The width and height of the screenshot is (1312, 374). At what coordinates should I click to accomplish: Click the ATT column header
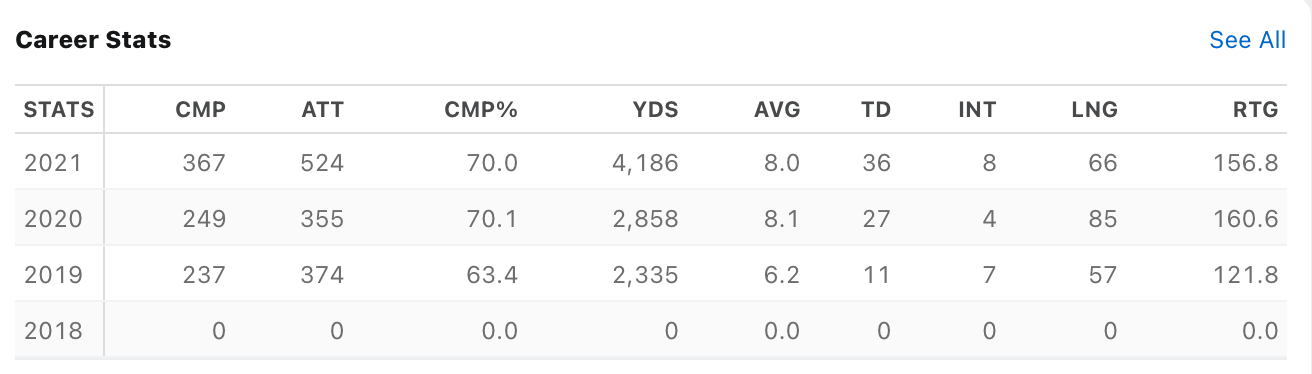click(322, 110)
